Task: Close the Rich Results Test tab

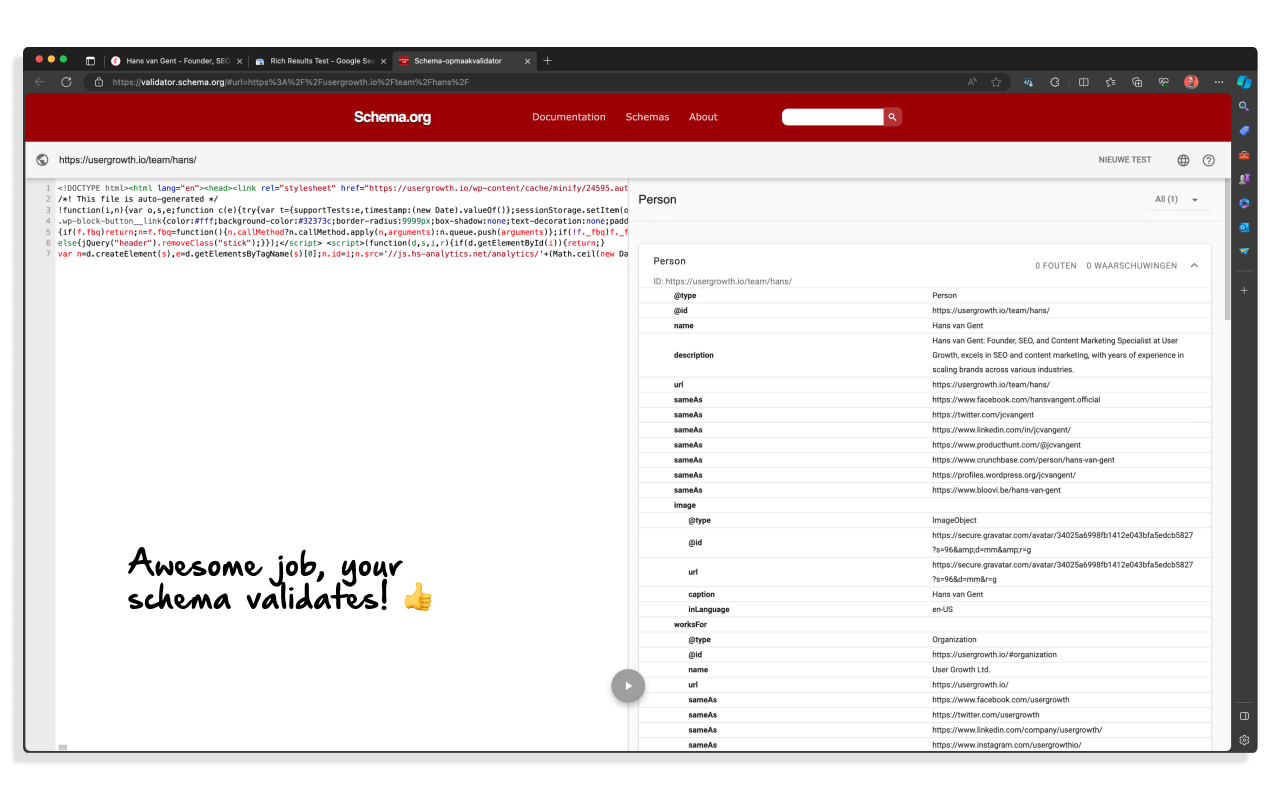Action: pyautogui.click(x=382, y=61)
